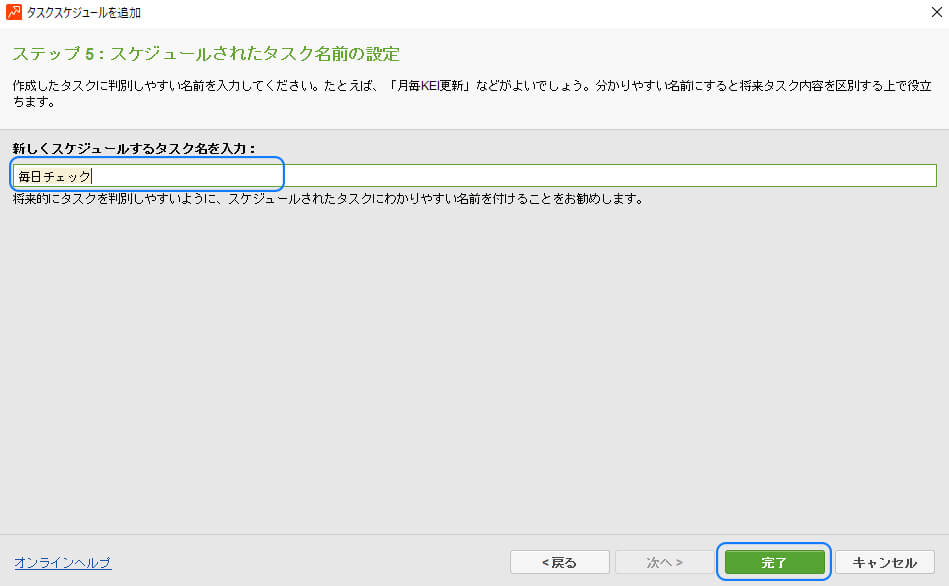
Task: Click the hint text below the name field
Action: click(x=327, y=199)
